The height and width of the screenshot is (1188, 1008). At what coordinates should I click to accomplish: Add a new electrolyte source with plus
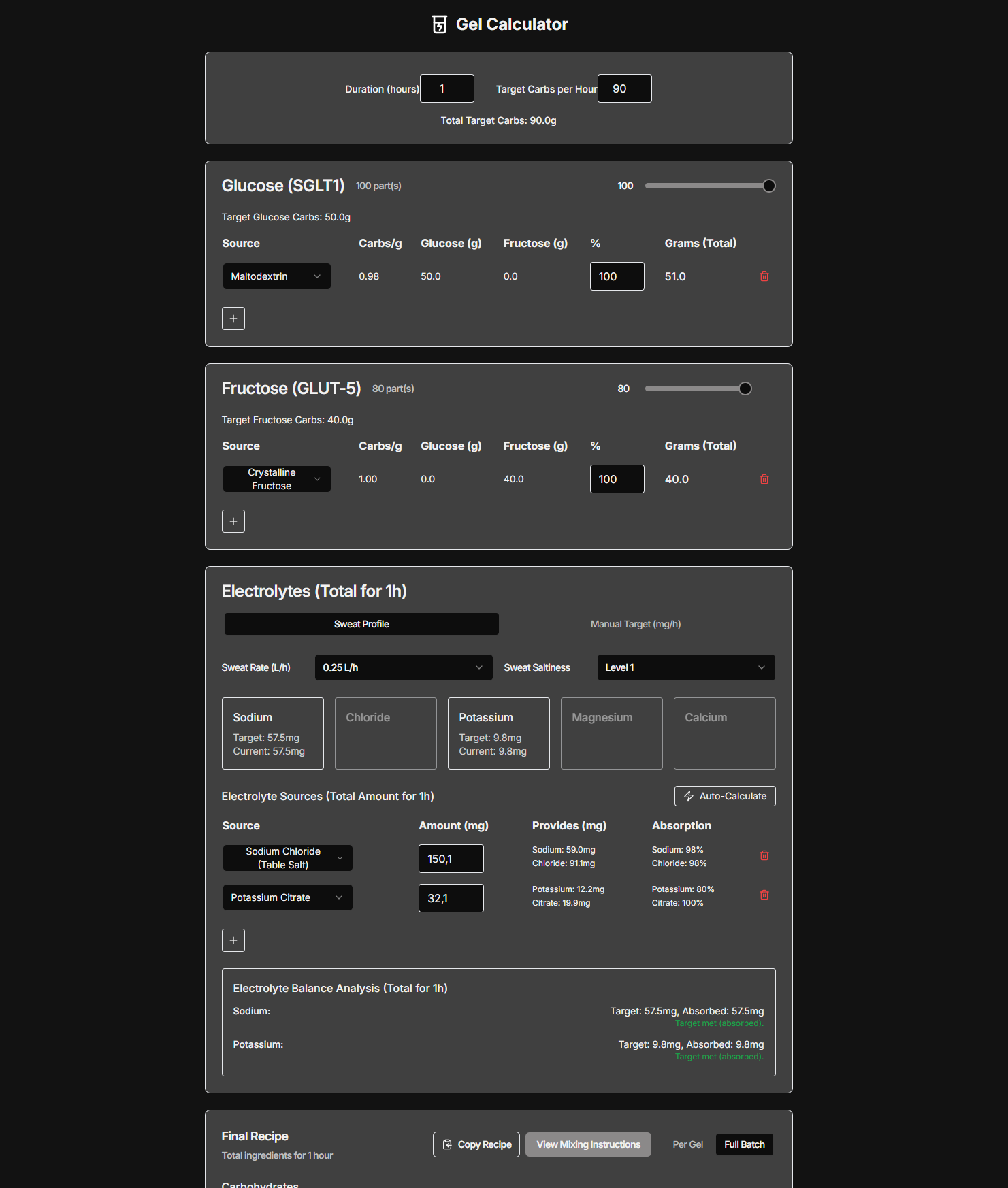click(x=233, y=940)
